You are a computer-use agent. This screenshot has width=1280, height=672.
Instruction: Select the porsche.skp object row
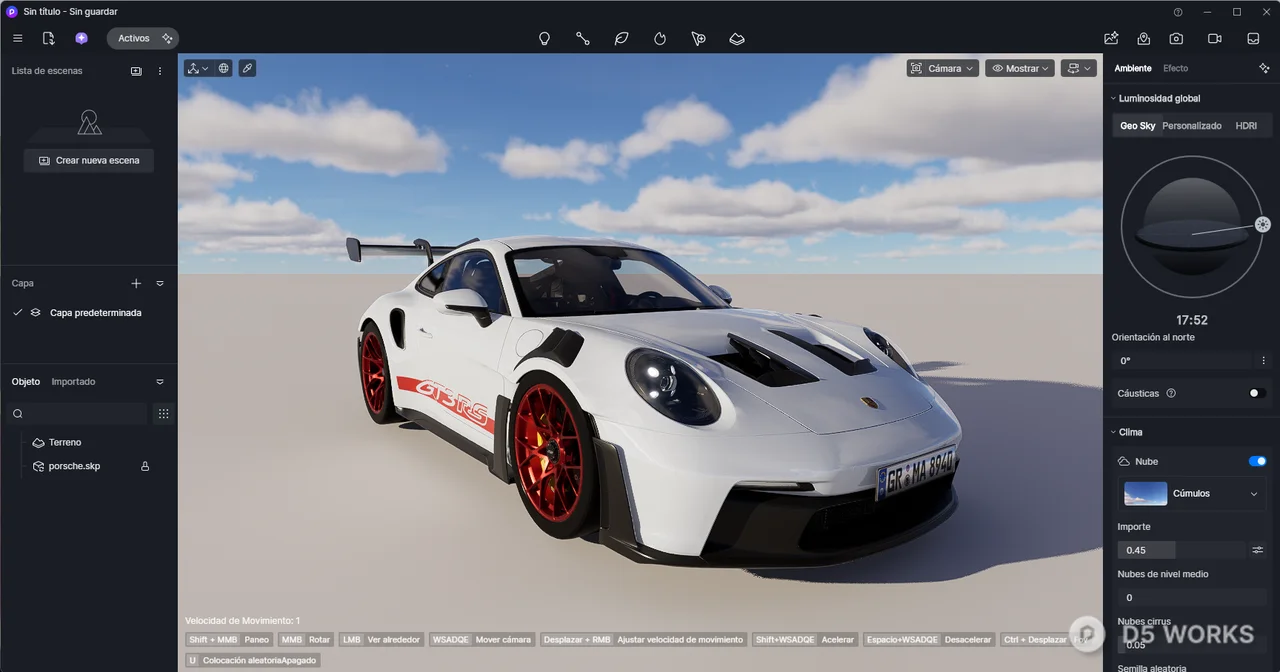click(89, 466)
